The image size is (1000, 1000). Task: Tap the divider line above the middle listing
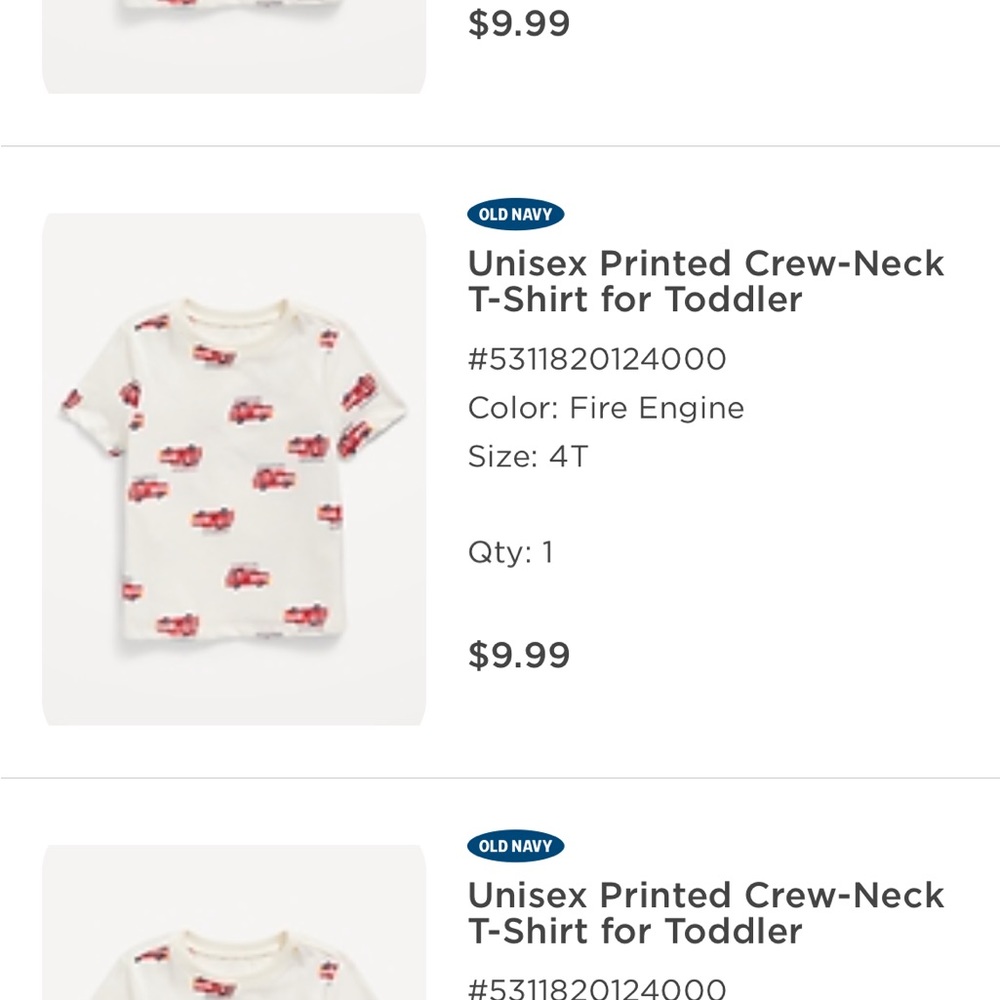500,146
